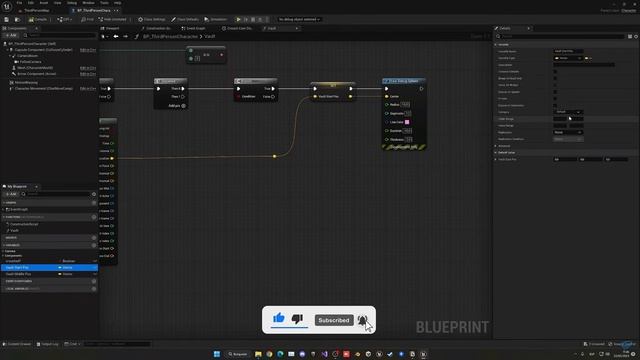Click the add event dispatcher plus icon
The width and height of the screenshot is (640, 360).
(x=94, y=281)
